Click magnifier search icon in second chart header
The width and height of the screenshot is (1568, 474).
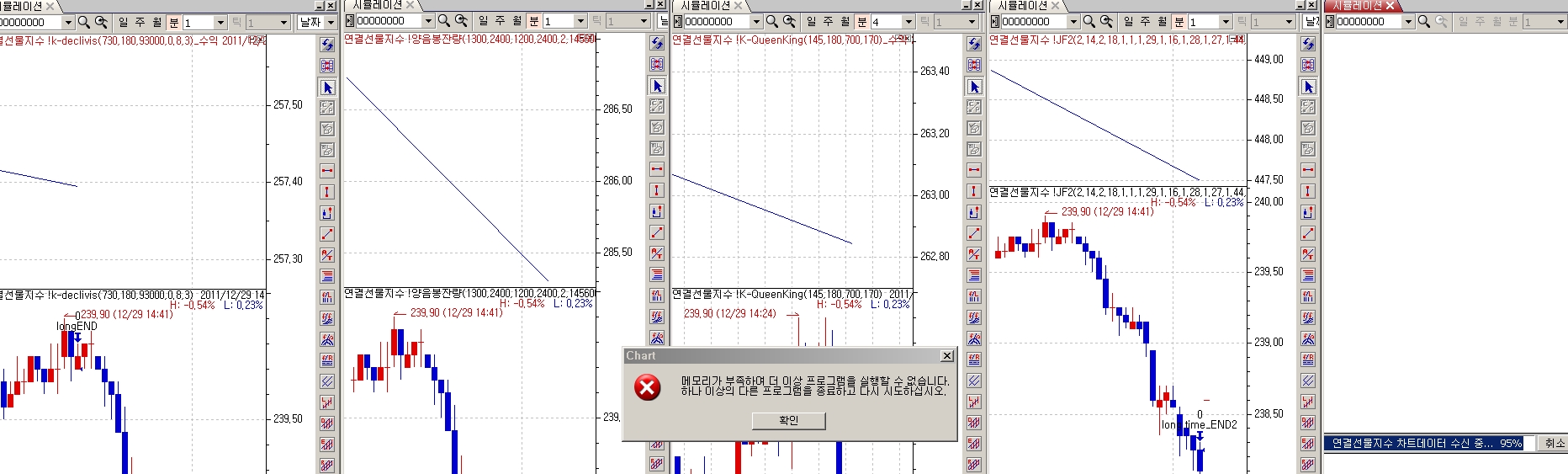[x=443, y=21]
